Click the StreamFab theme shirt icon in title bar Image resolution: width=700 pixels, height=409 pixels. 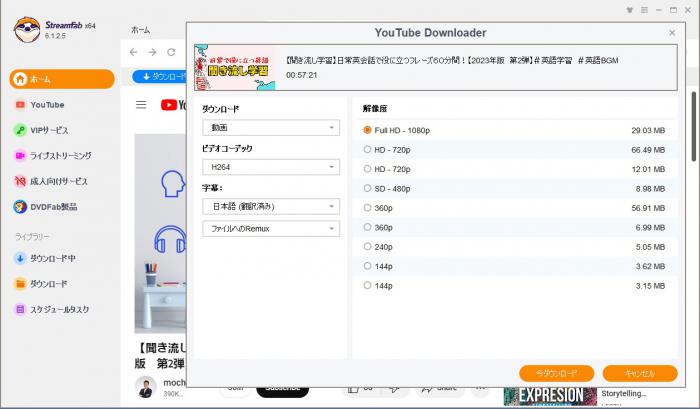coord(630,10)
